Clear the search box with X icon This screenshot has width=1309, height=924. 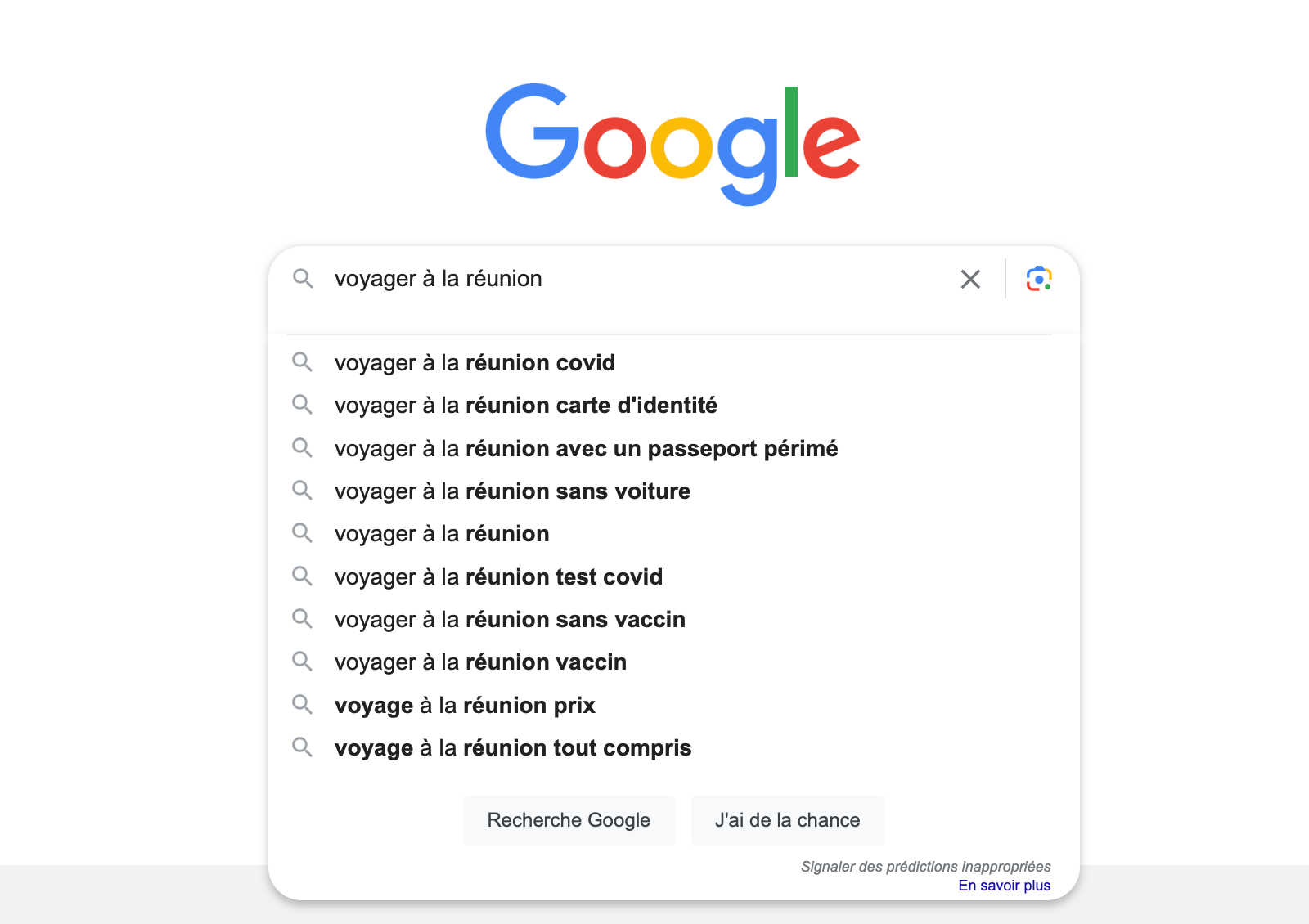[970, 279]
